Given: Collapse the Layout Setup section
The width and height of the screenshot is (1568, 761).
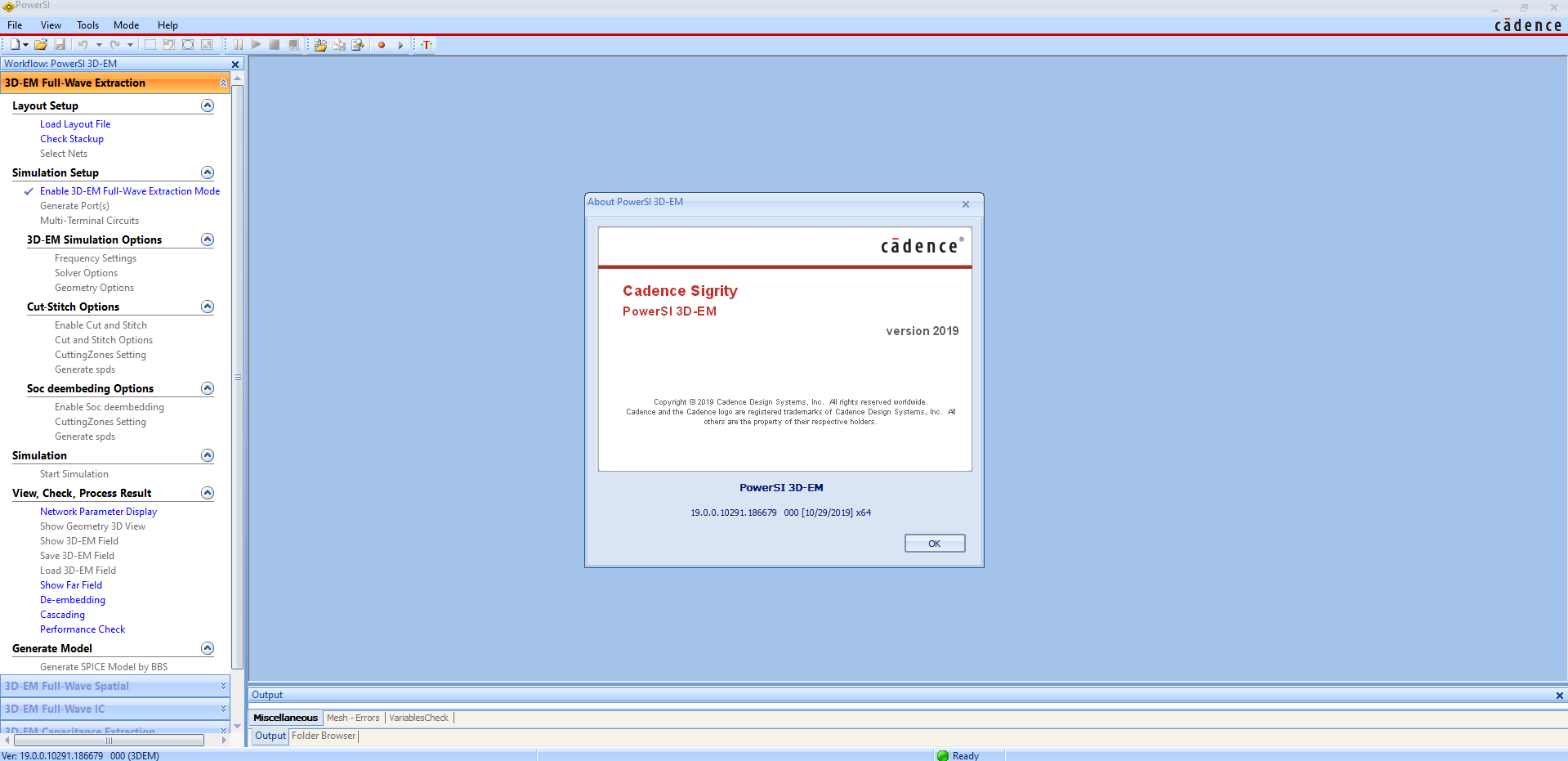Looking at the screenshot, I should pyautogui.click(x=208, y=105).
